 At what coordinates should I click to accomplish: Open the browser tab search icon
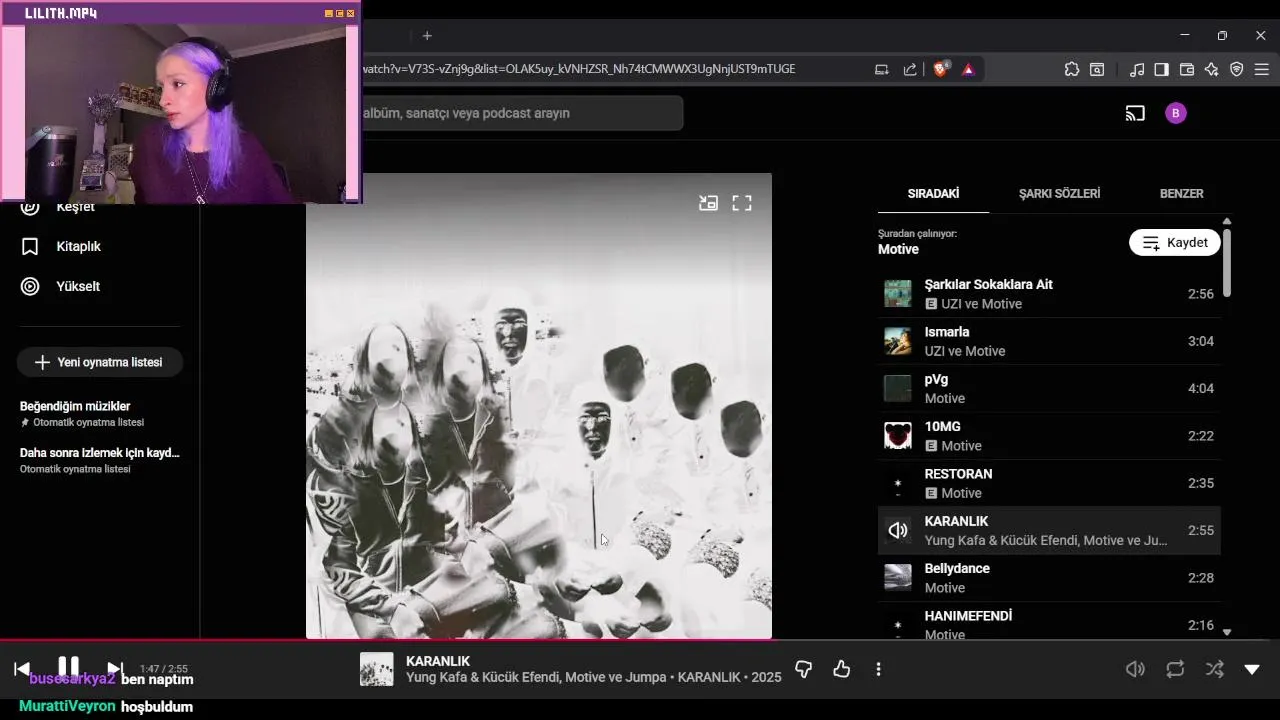(x=1097, y=69)
